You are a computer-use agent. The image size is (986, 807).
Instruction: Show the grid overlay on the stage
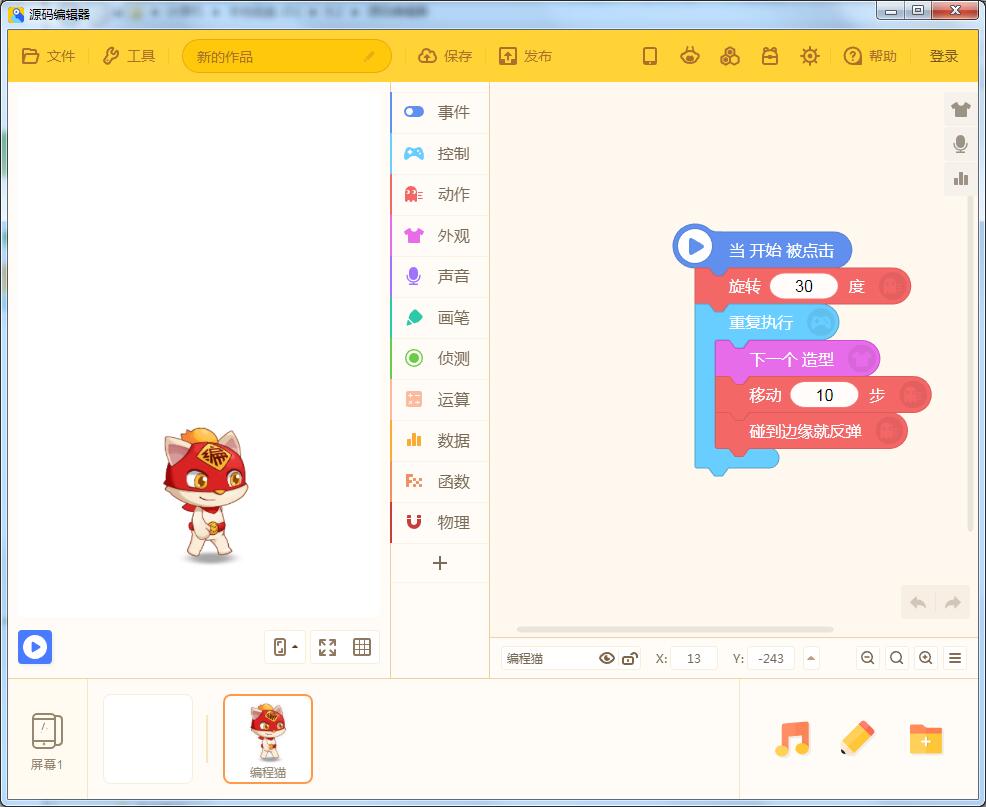click(361, 647)
